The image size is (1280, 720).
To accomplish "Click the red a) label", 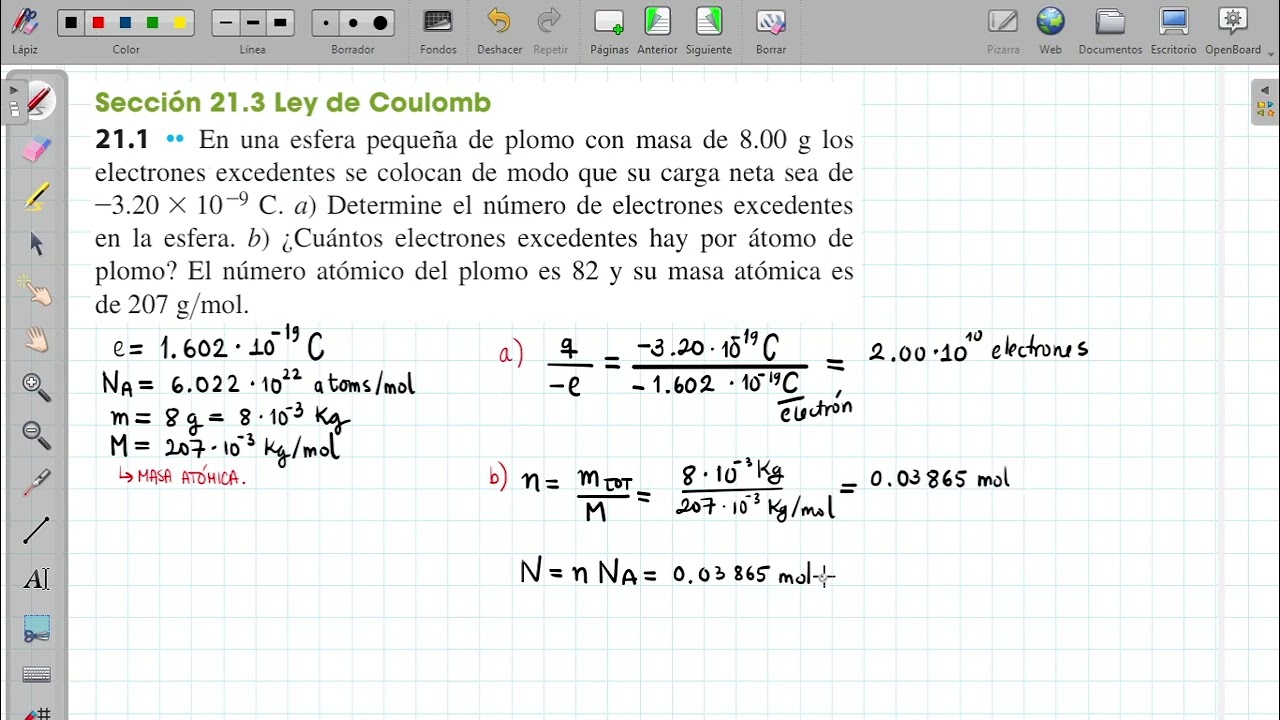I will coord(510,353).
